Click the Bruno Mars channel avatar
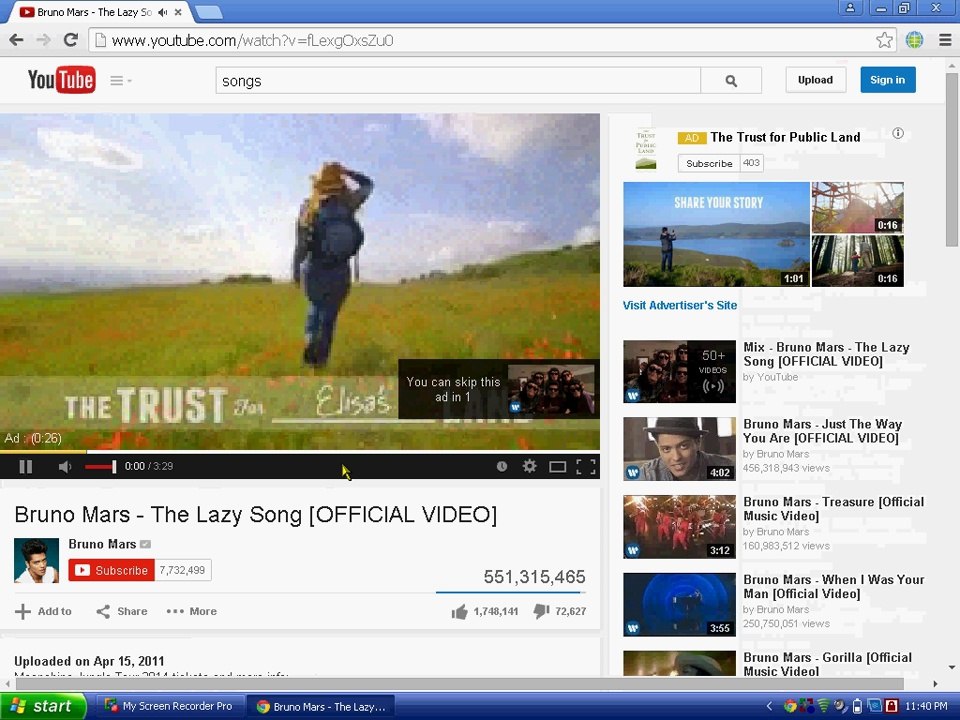960x720 pixels. tap(36, 560)
